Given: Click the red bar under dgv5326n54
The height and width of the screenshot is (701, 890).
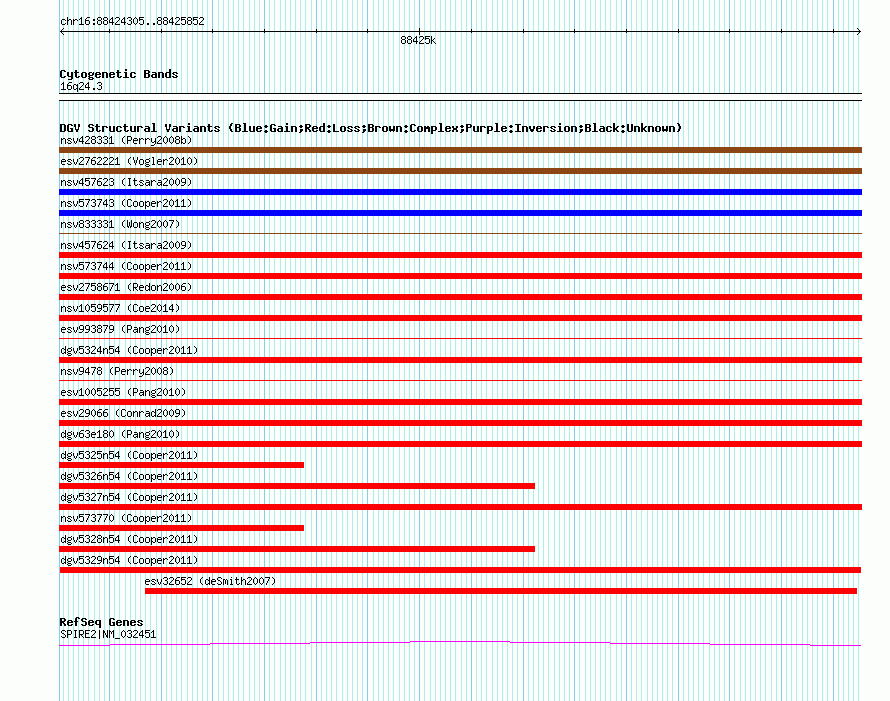Looking at the screenshot, I should coord(297,486).
